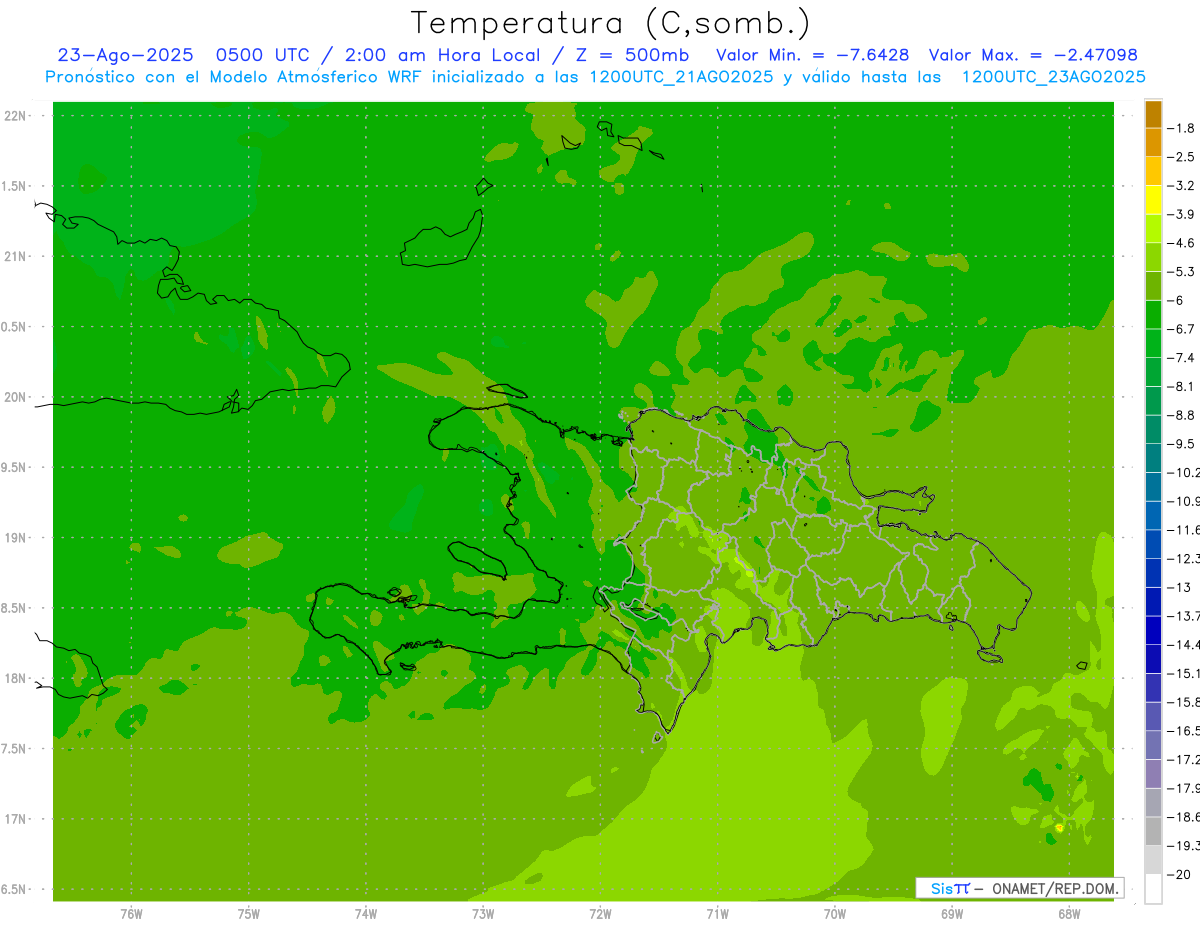Click the '76W' longitude label
1200x927 pixels.
click(131, 914)
